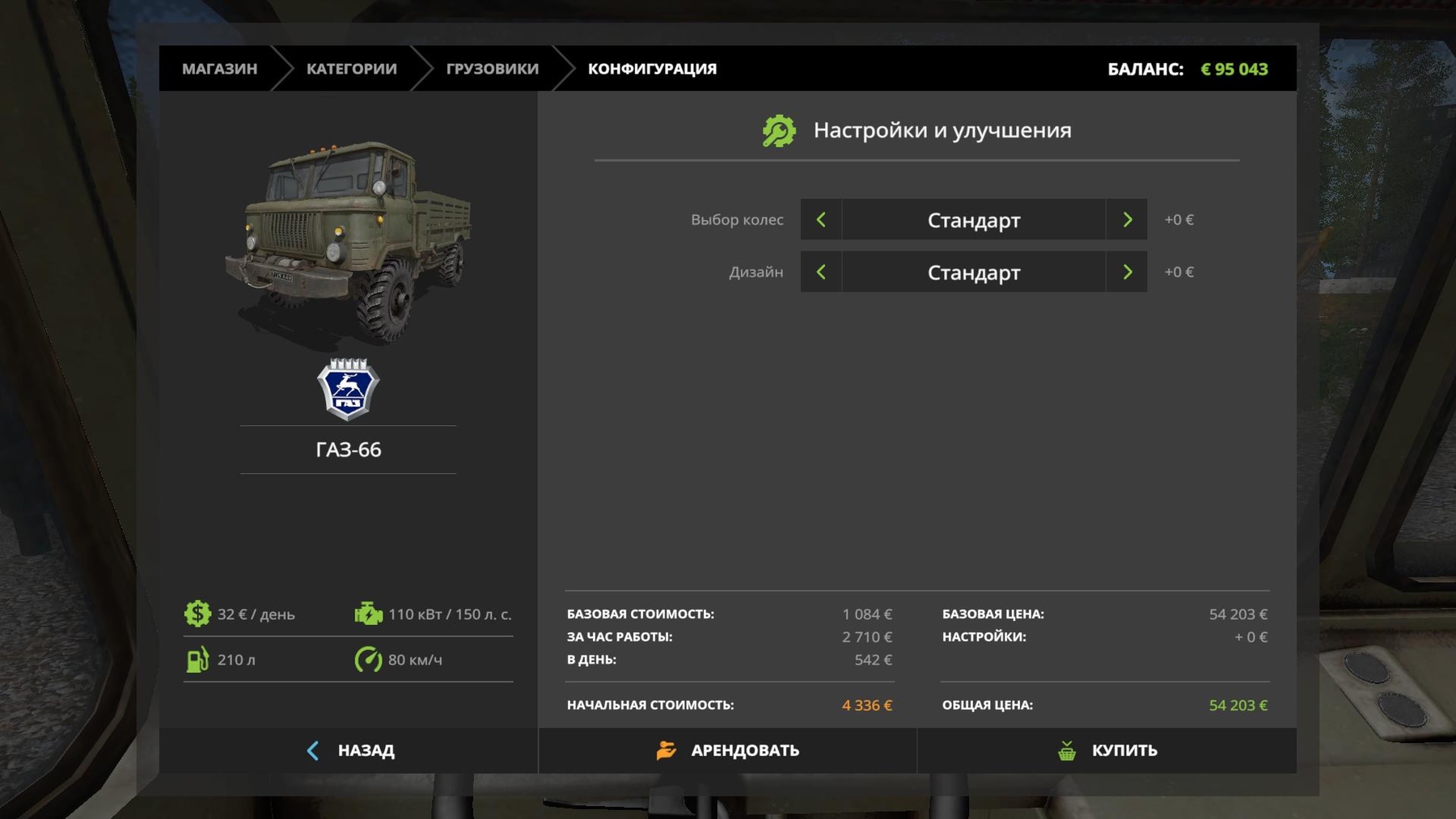Click the fuel pump capacity icon
Viewport: 1456px width, 819px height.
[197, 660]
